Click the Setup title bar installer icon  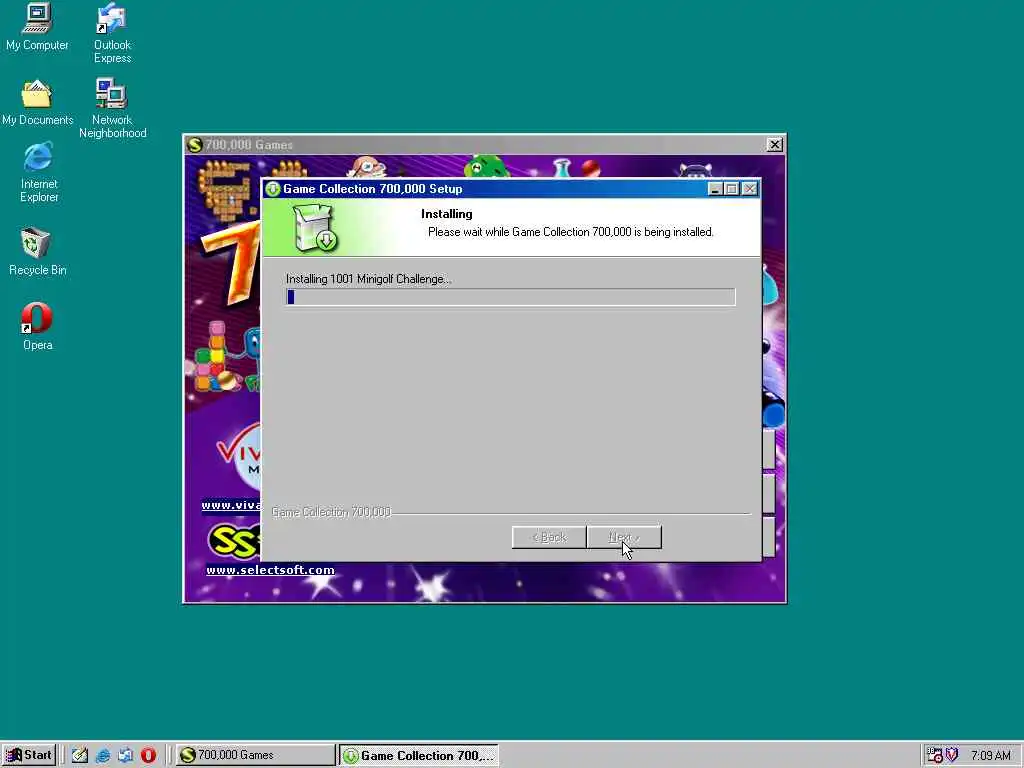(x=273, y=189)
